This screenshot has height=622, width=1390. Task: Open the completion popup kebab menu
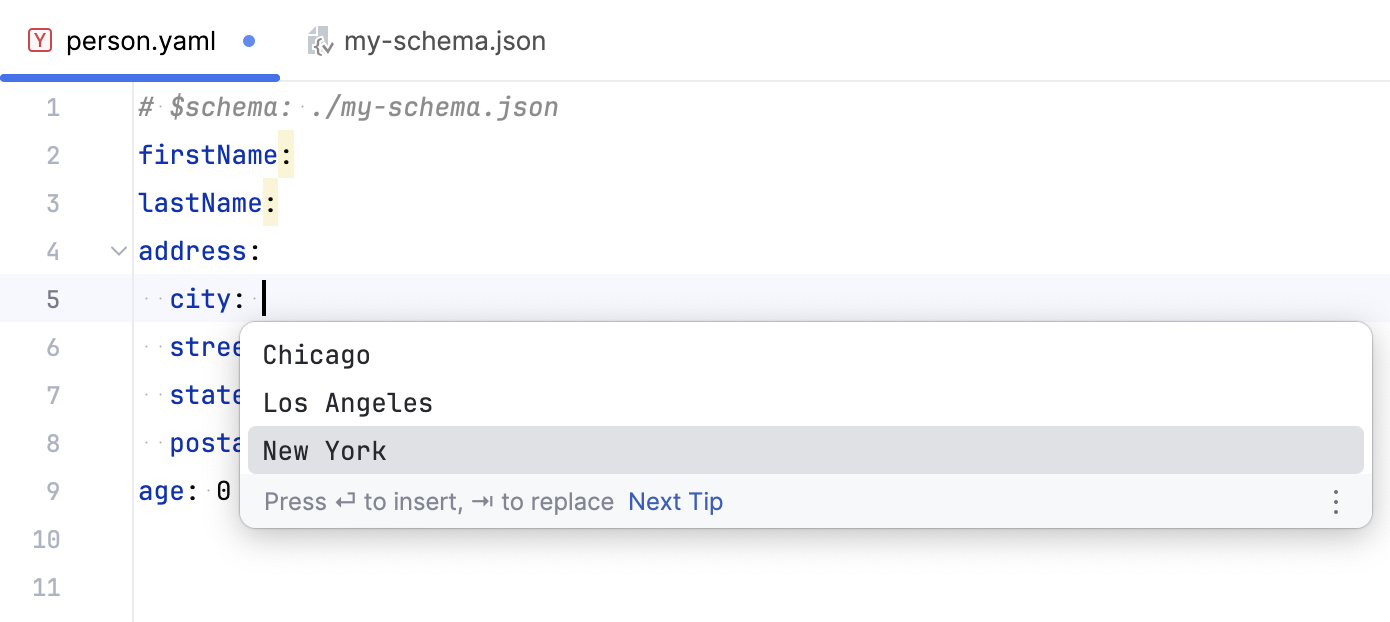[x=1336, y=502]
